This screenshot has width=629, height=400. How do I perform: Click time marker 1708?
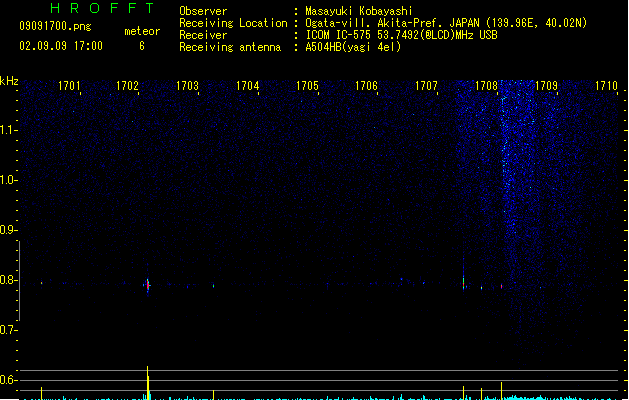click(x=486, y=86)
